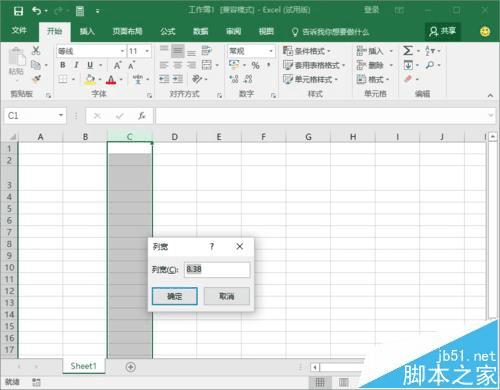Click the Decrease Font Size icon

(x=132, y=65)
